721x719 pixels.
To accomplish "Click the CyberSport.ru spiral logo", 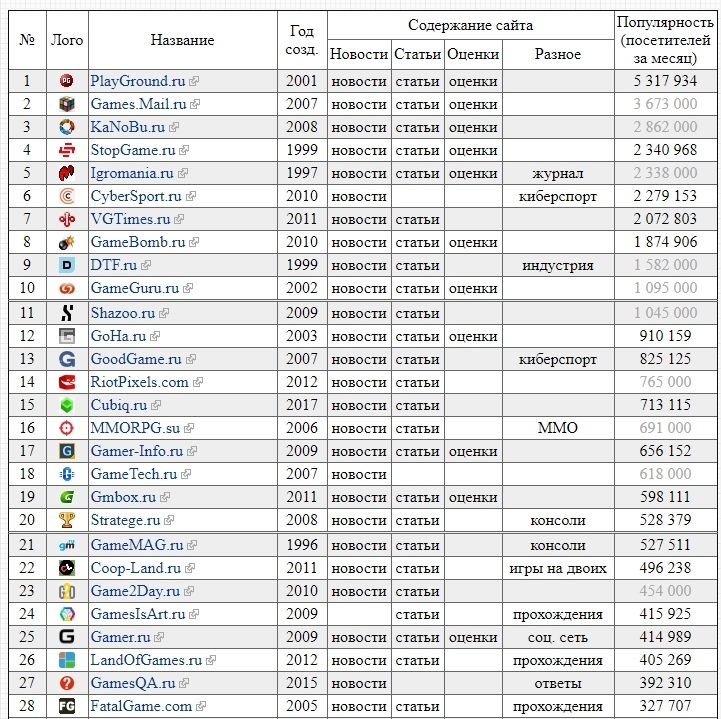I will point(67,196).
